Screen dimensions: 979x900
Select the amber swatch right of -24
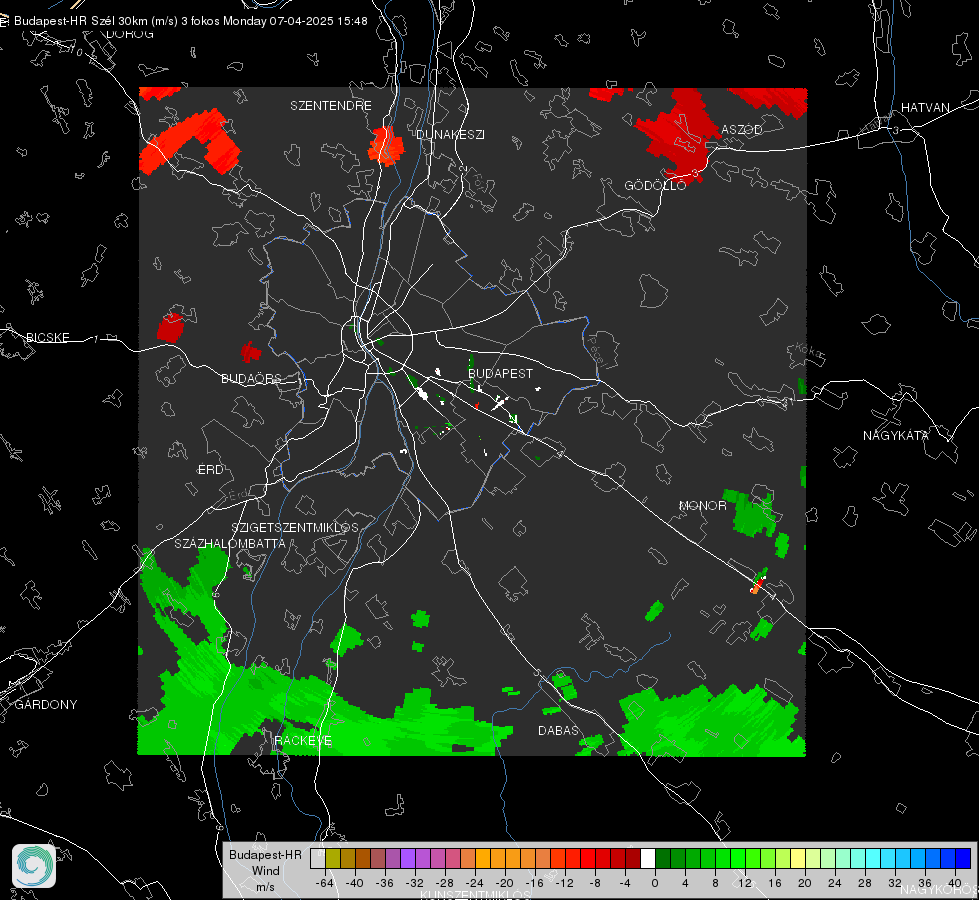483,859
